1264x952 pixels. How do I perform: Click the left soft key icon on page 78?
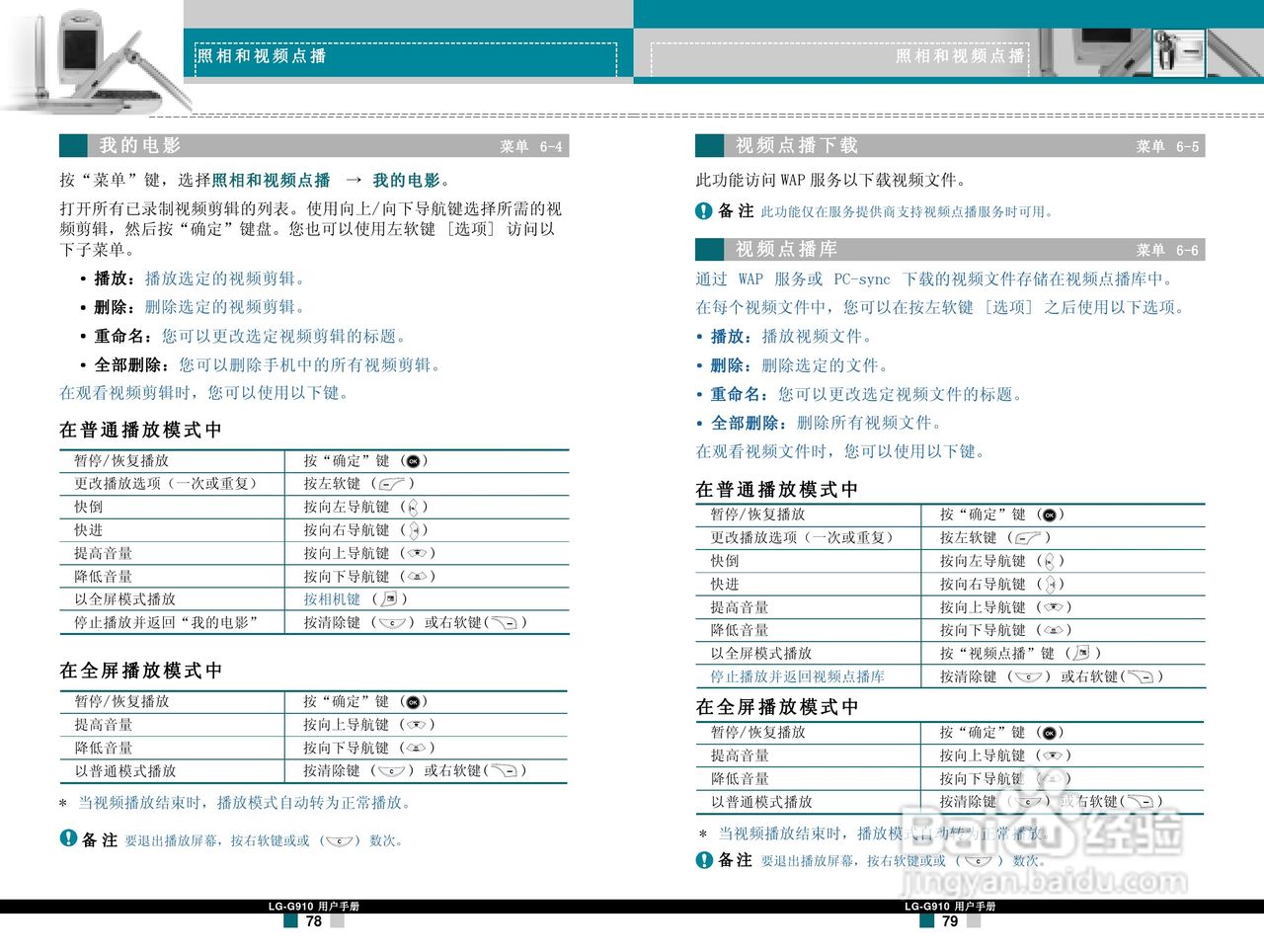(x=392, y=484)
